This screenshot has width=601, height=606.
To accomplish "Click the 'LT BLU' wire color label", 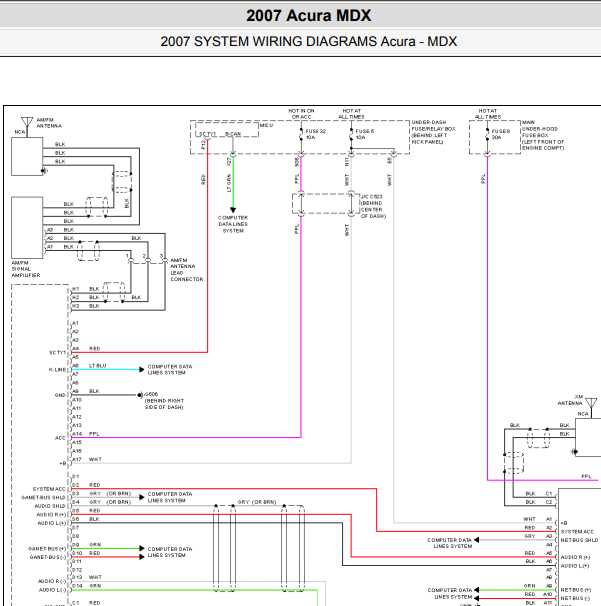I will (97, 366).
